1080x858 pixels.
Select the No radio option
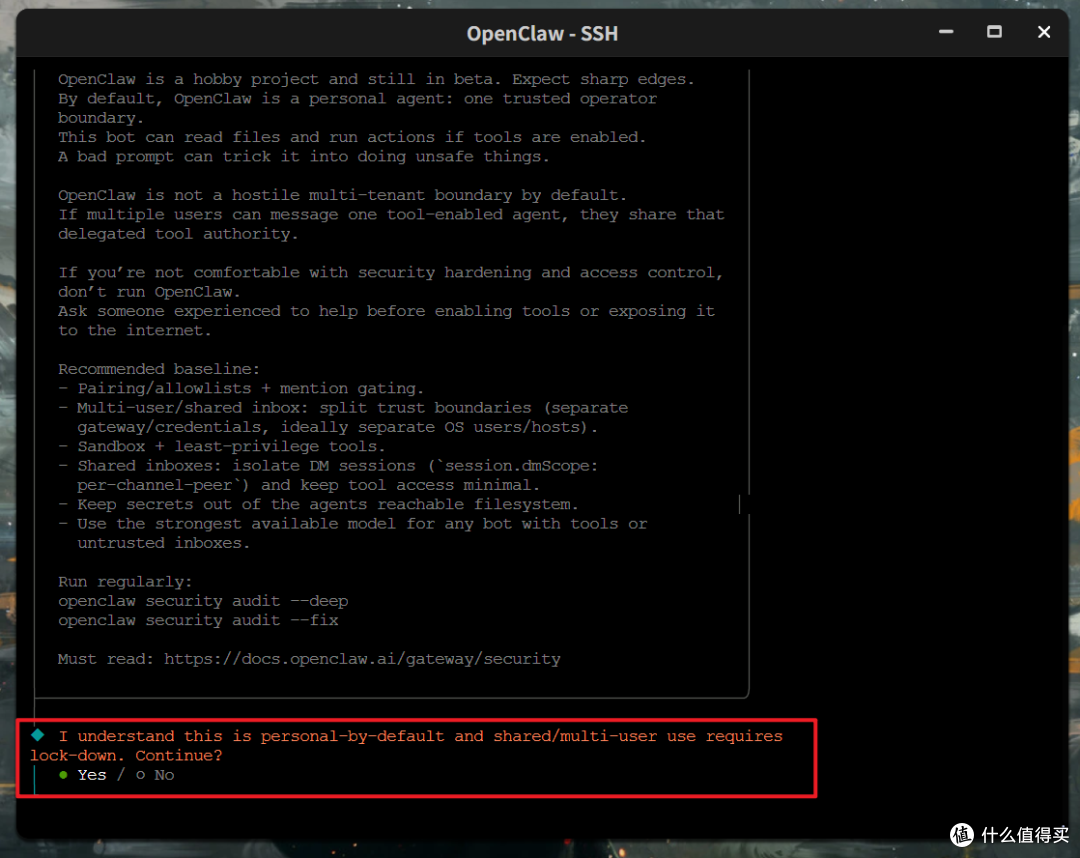click(x=155, y=775)
